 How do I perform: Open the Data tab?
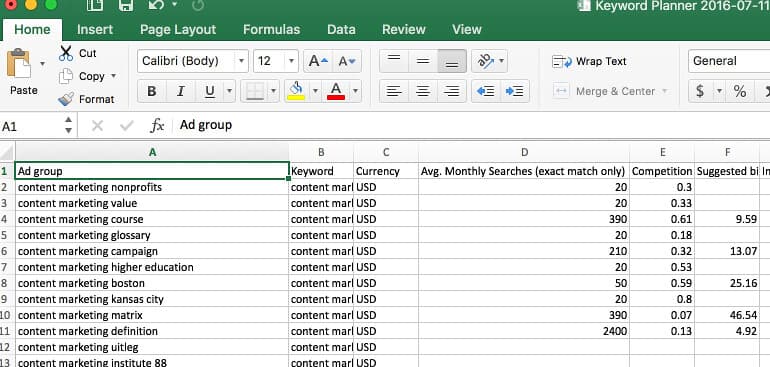tap(341, 29)
